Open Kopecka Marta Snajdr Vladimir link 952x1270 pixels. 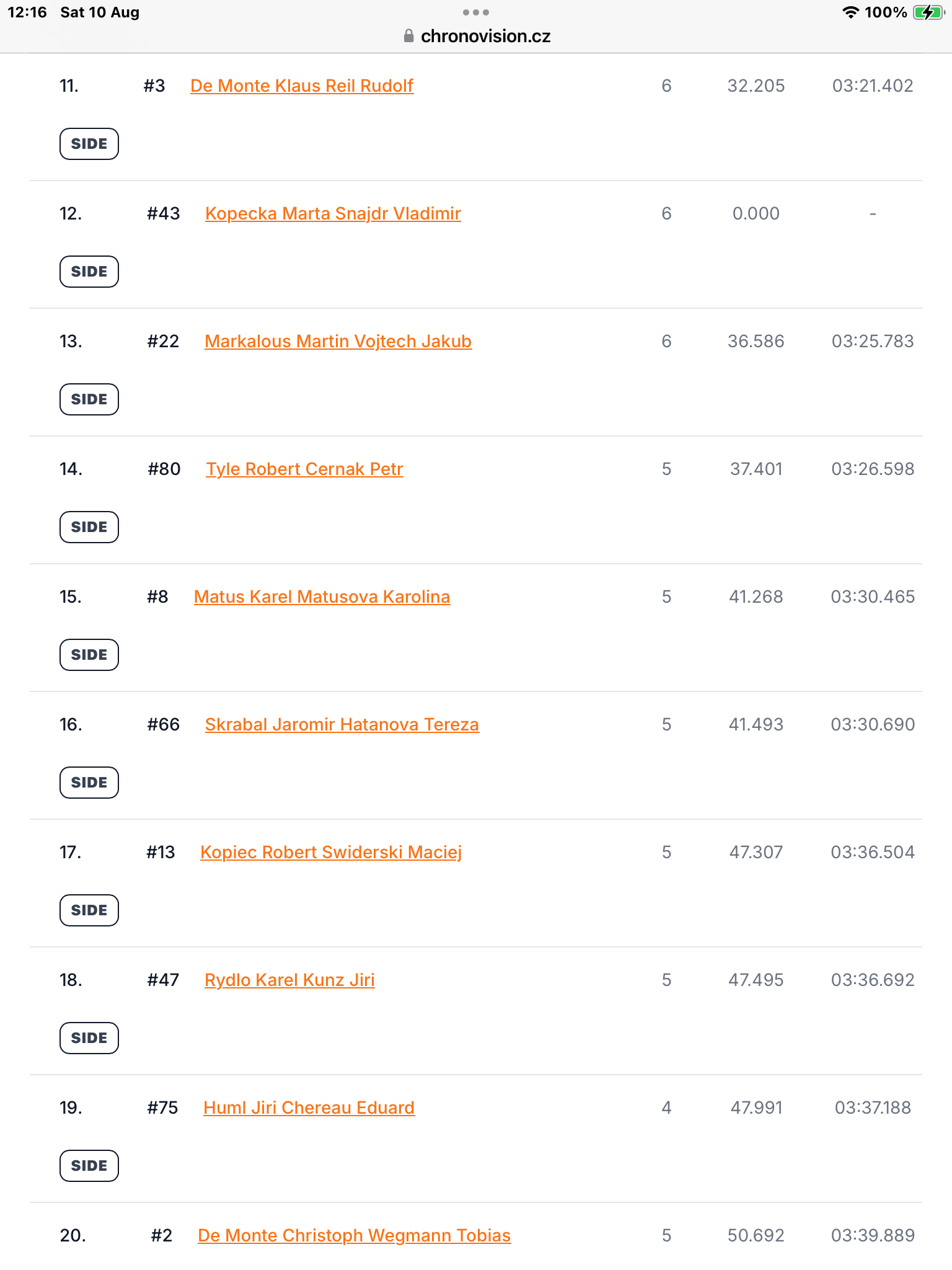click(x=333, y=213)
